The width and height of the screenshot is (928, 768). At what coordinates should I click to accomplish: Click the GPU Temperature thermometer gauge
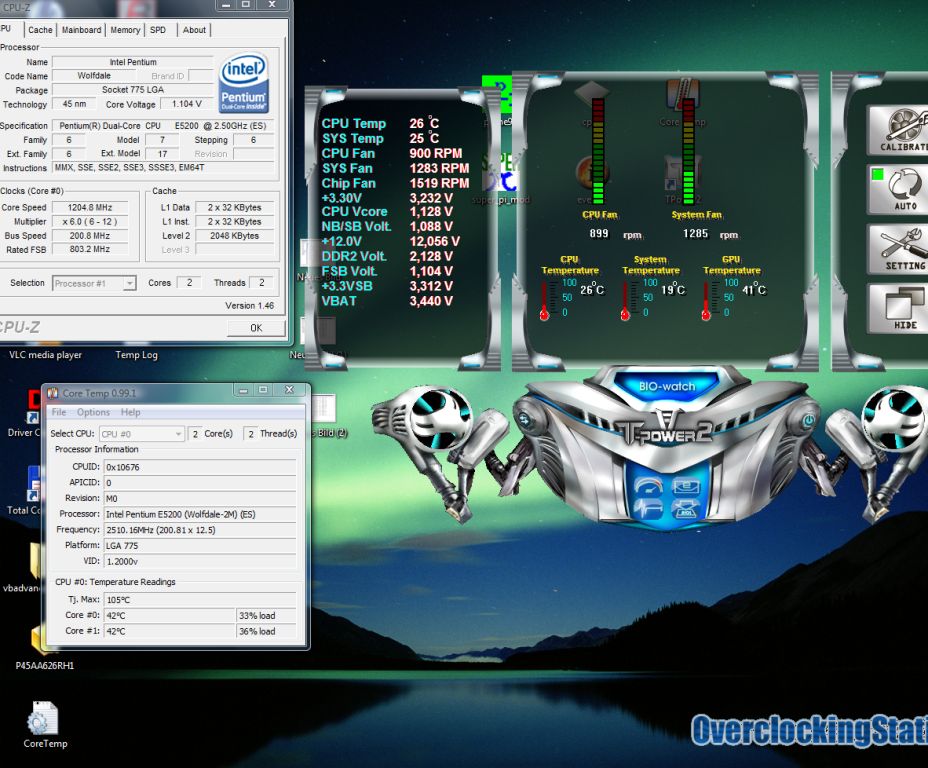click(706, 301)
